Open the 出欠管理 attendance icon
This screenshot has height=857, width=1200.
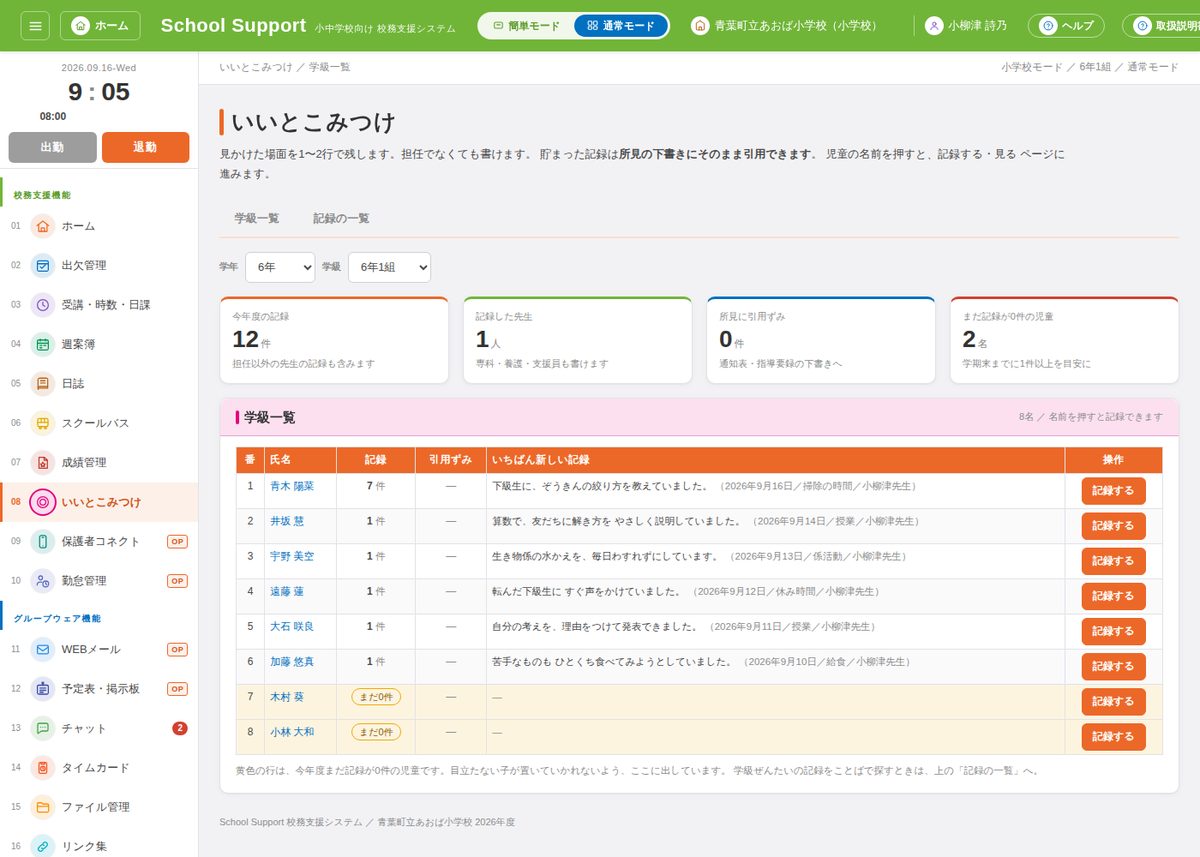click(43, 265)
